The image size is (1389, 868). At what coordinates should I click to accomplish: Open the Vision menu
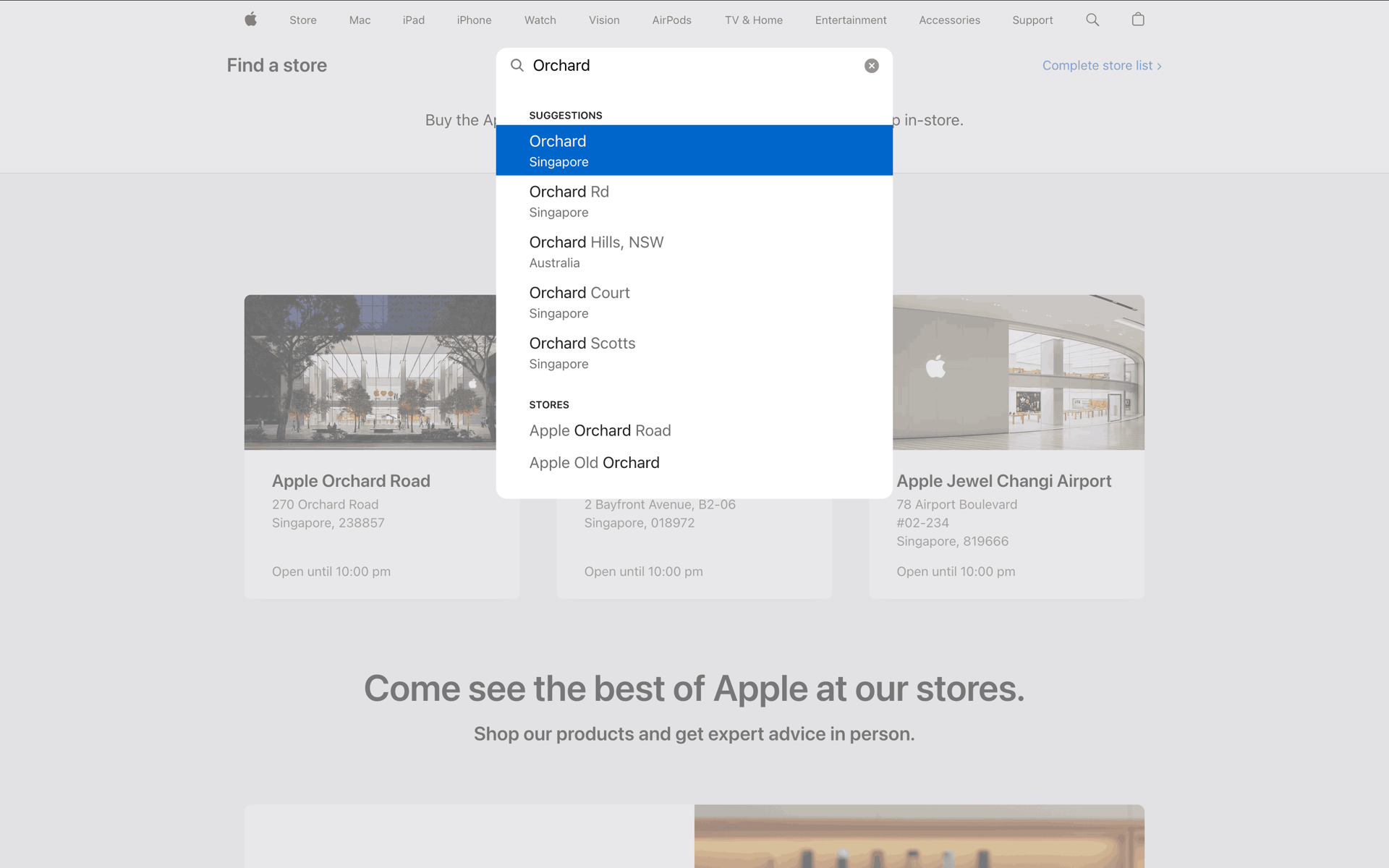[x=604, y=20]
